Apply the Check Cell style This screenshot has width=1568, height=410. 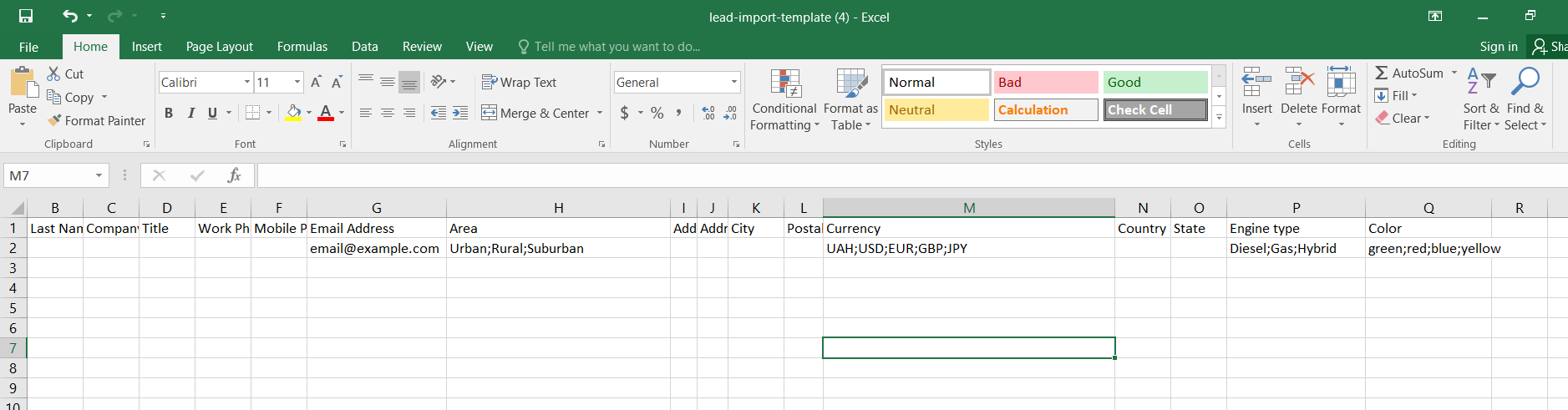coord(1155,109)
